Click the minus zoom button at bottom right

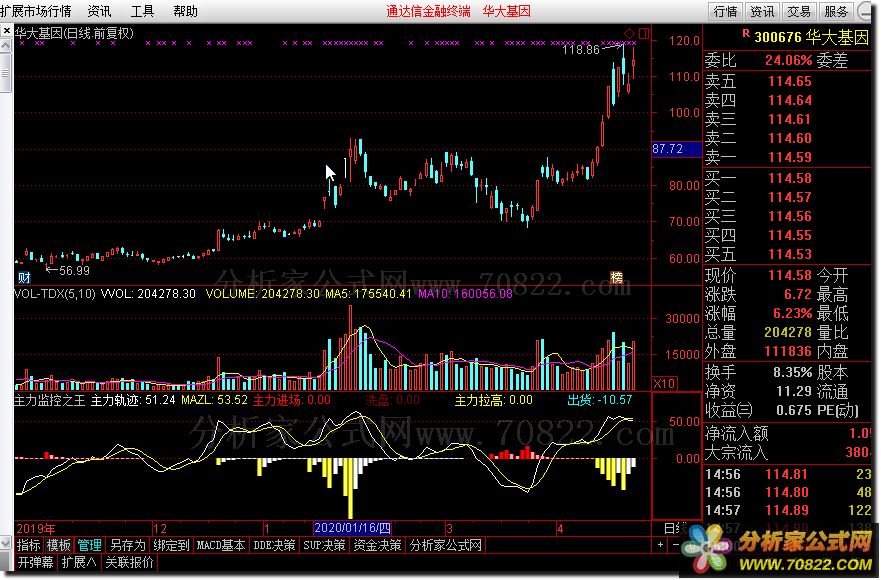pos(675,545)
